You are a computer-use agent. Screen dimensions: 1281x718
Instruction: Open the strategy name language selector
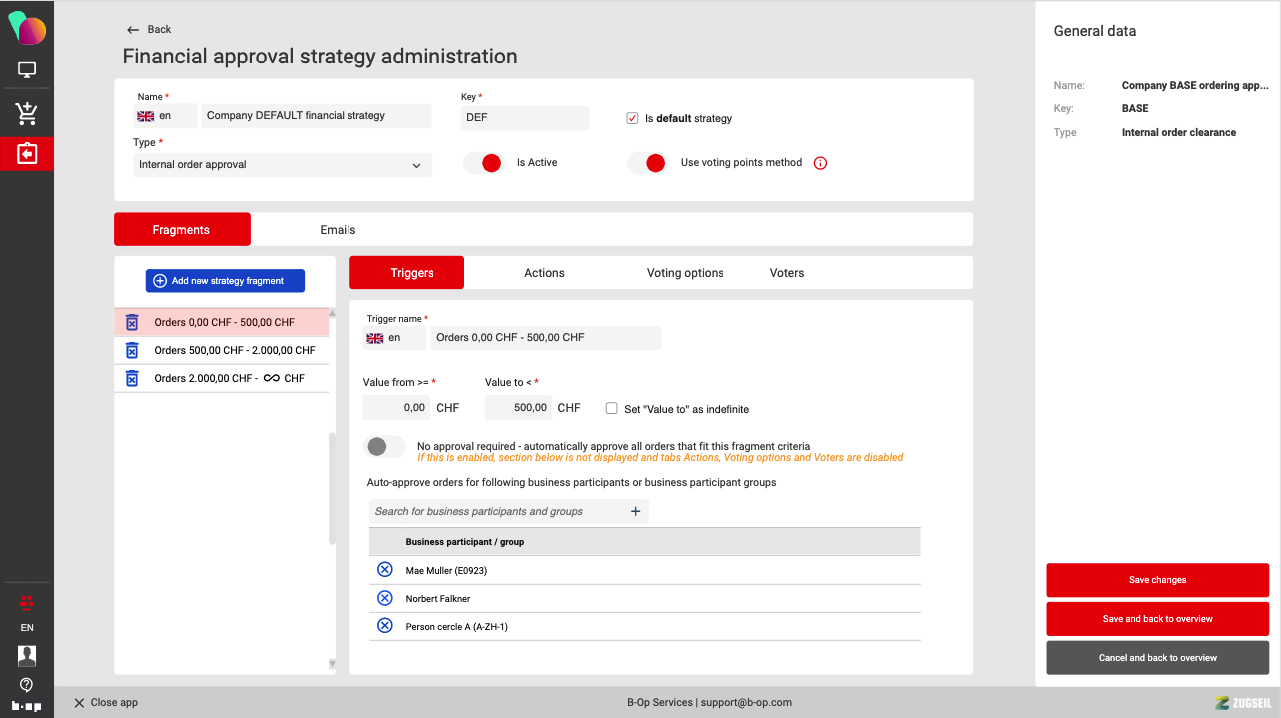tap(165, 116)
